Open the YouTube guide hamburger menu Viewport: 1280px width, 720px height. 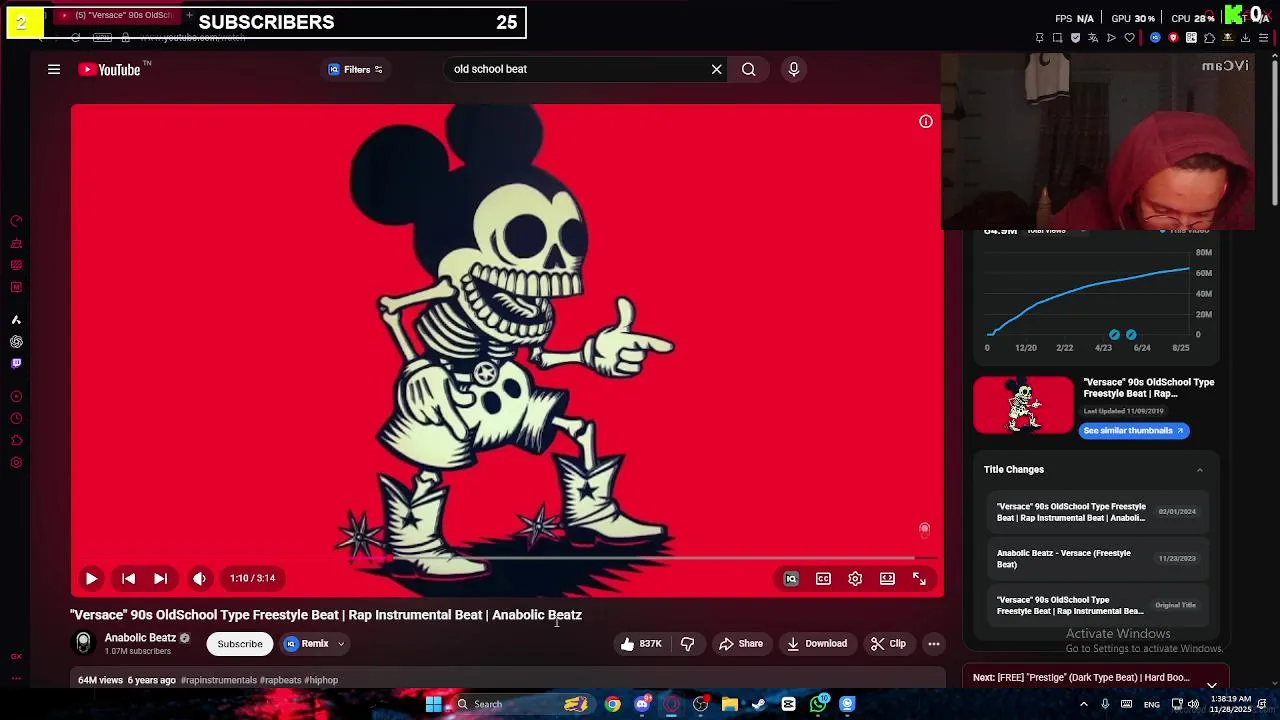[54, 69]
